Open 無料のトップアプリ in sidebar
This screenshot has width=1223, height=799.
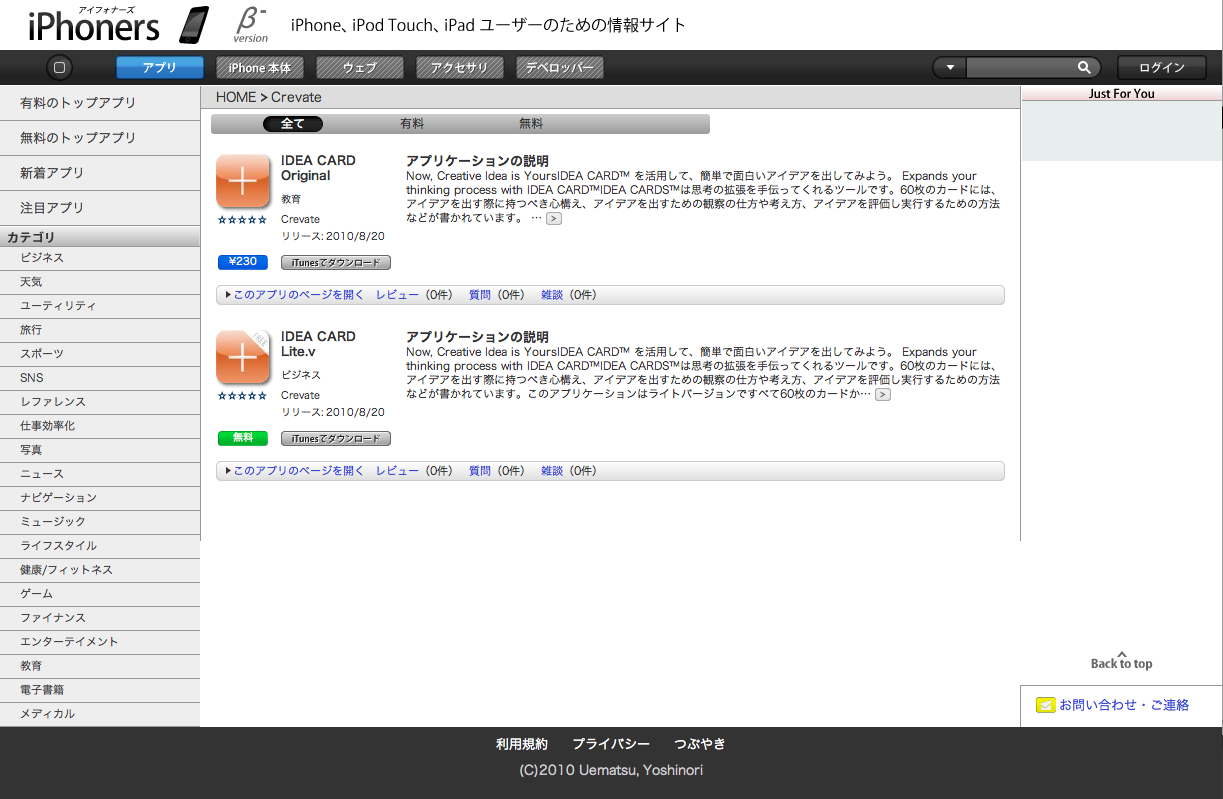point(100,138)
